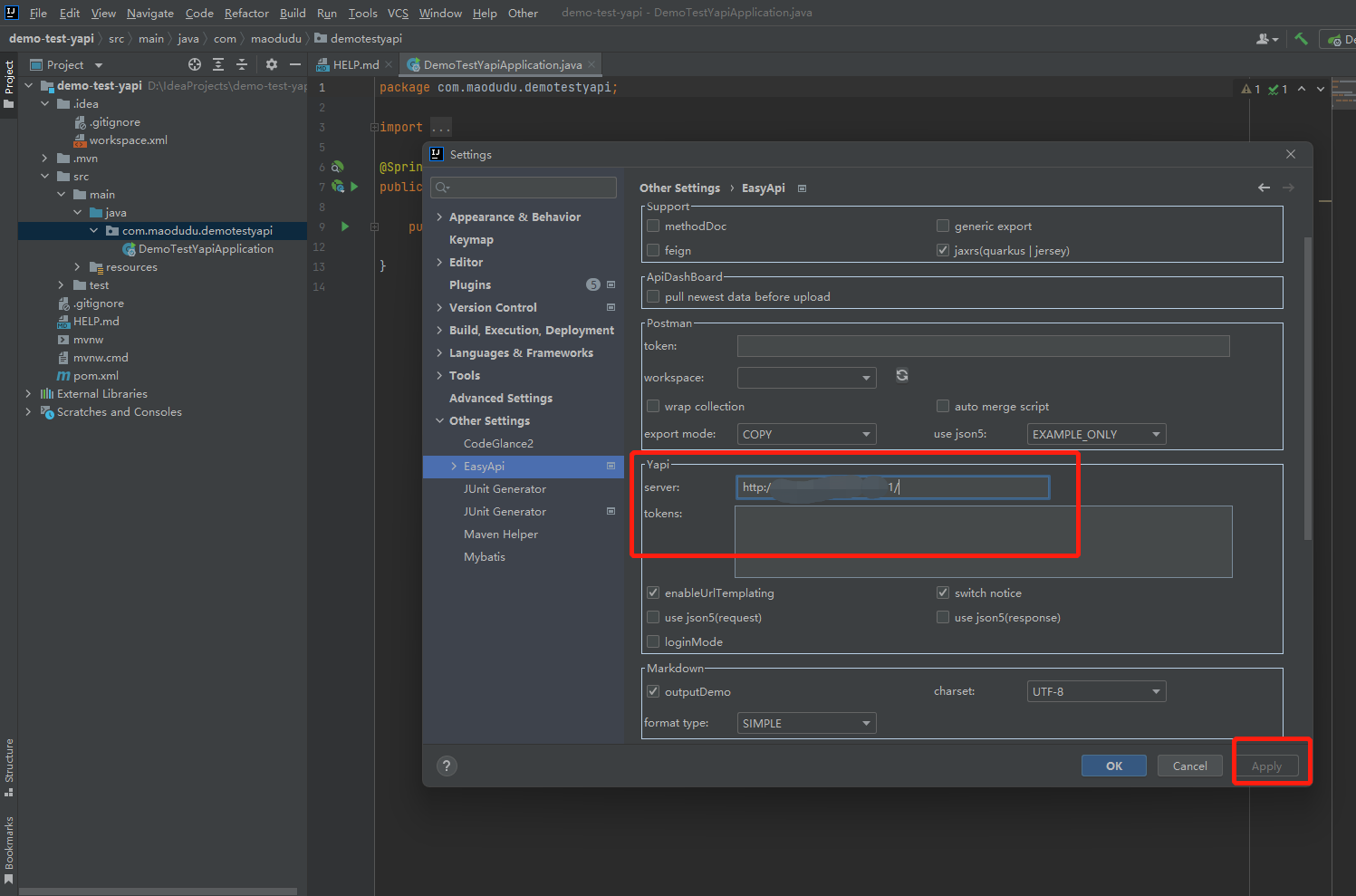The height and width of the screenshot is (896, 1356).
Task: Open the Refactor menu
Action: 246,13
